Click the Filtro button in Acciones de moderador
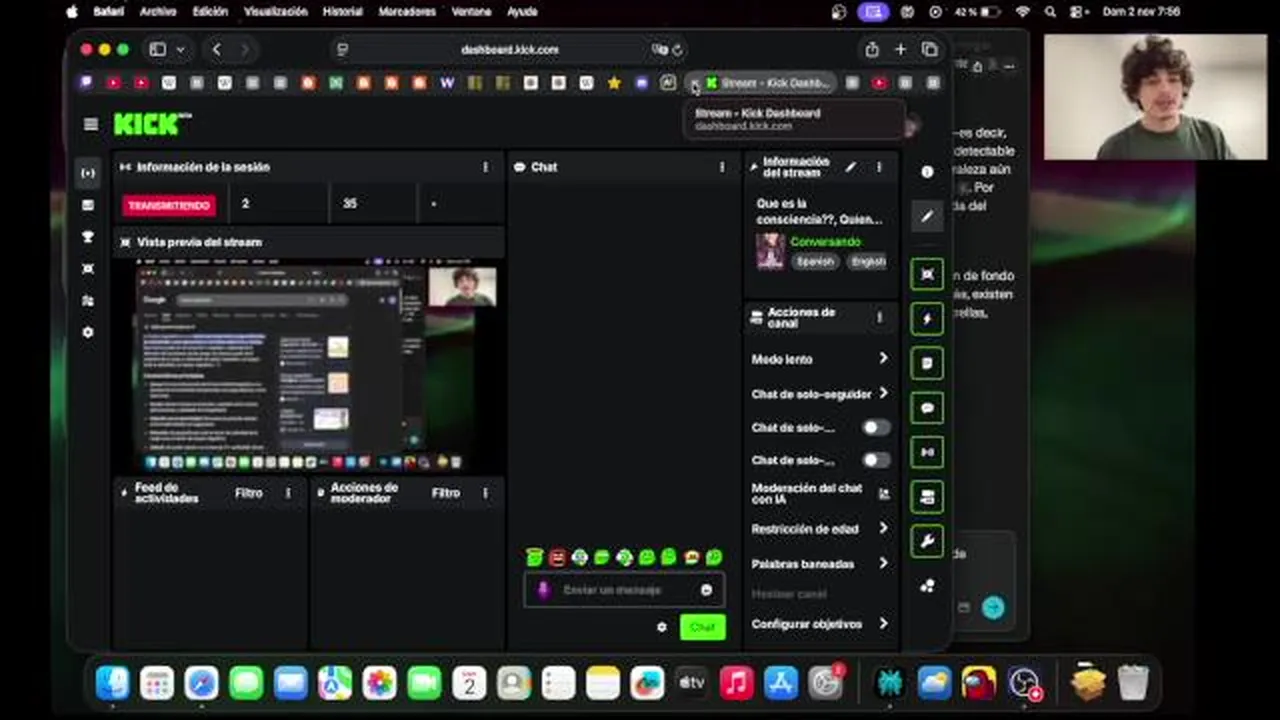The width and height of the screenshot is (1280, 720). pos(446,493)
